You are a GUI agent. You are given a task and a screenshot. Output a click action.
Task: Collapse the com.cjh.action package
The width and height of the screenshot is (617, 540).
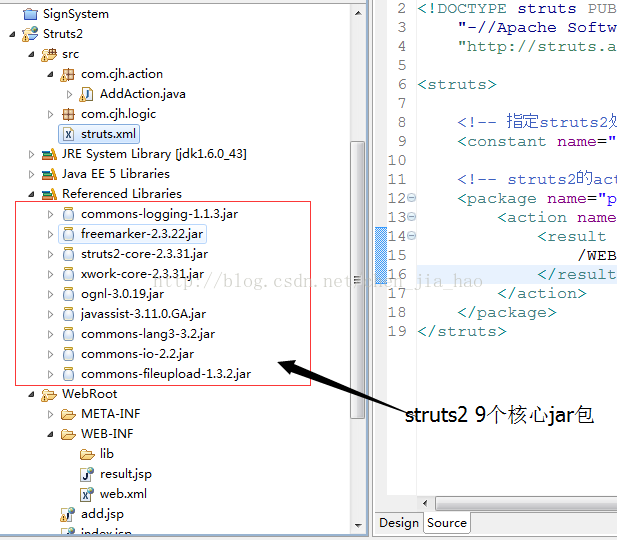click(x=50, y=74)
